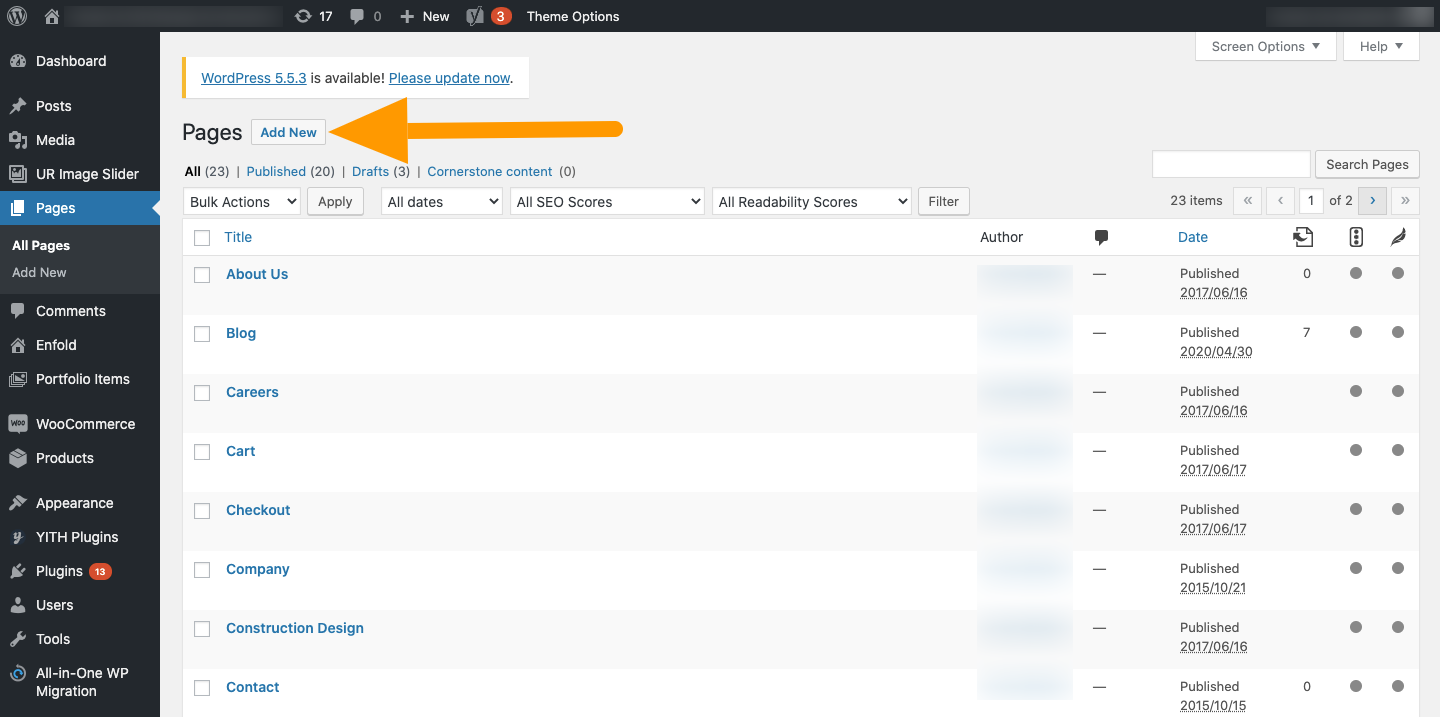Click Readability score feather column icon
This screenshot has height=717, width=1440.
pyautogui.click(x=1398, y=237)
